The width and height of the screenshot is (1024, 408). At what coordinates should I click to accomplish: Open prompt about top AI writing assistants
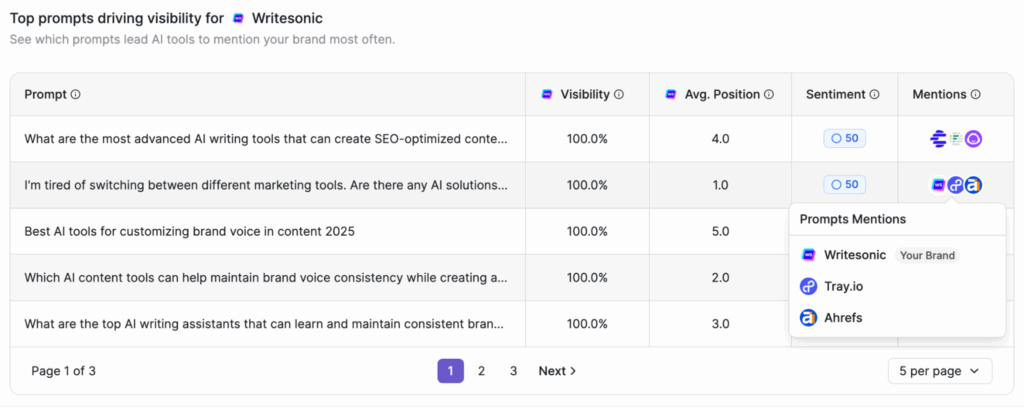(264, 324)
